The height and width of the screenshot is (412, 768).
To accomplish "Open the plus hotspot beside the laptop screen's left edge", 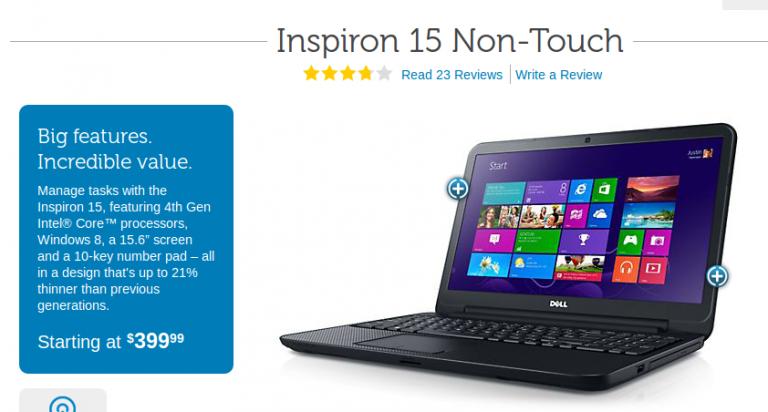I will tap(457, 189).
